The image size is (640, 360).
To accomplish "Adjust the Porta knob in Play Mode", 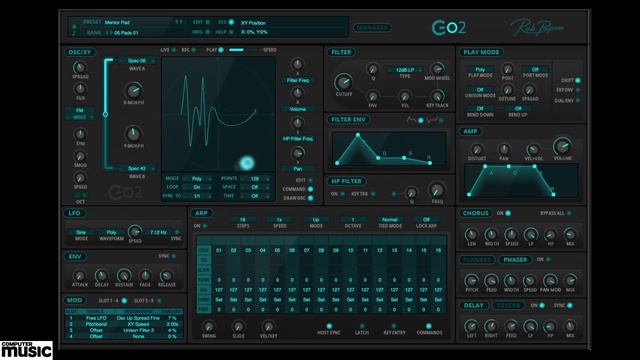I will point(507,69).
